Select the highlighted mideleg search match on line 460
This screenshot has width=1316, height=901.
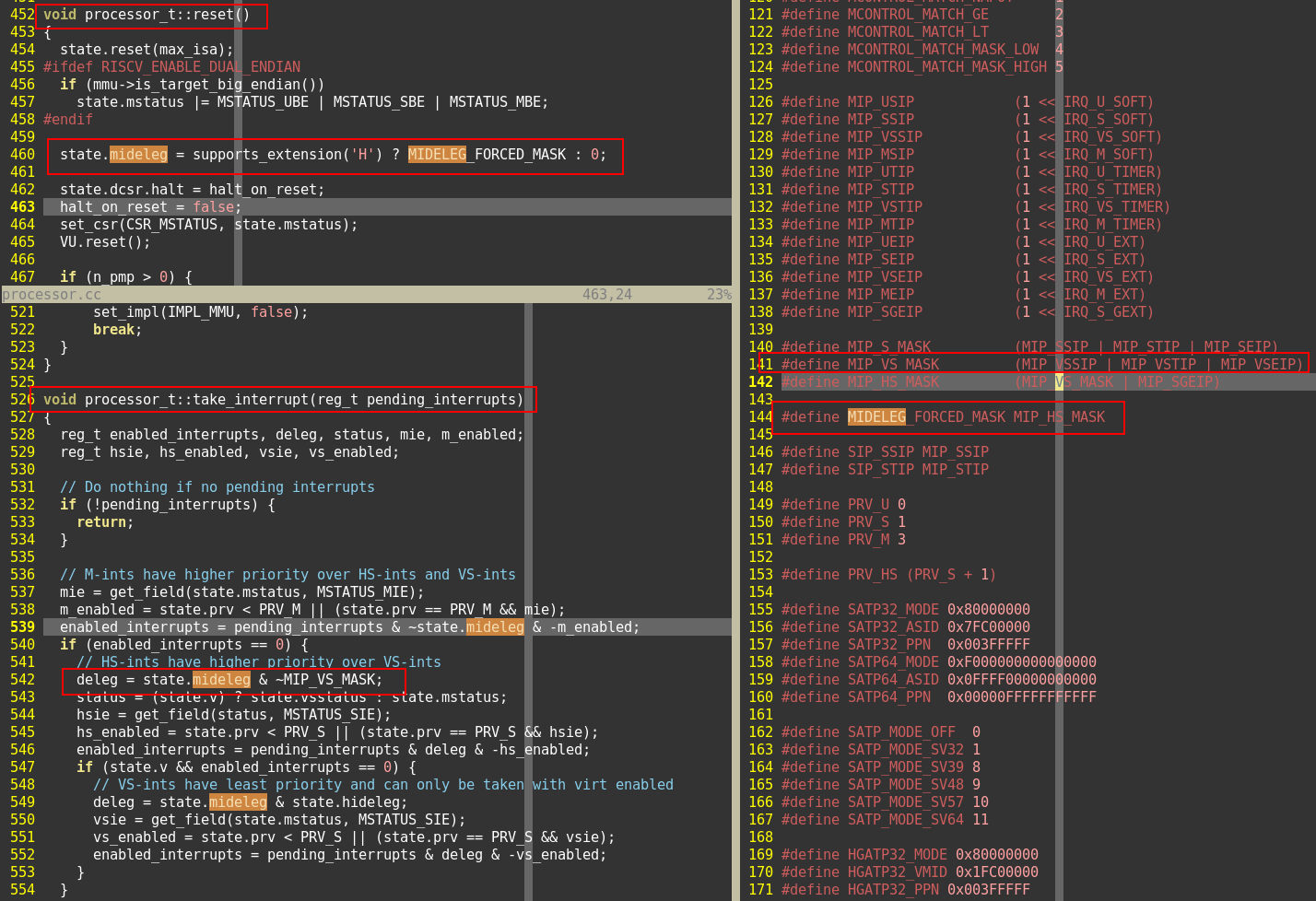point(138,154)
